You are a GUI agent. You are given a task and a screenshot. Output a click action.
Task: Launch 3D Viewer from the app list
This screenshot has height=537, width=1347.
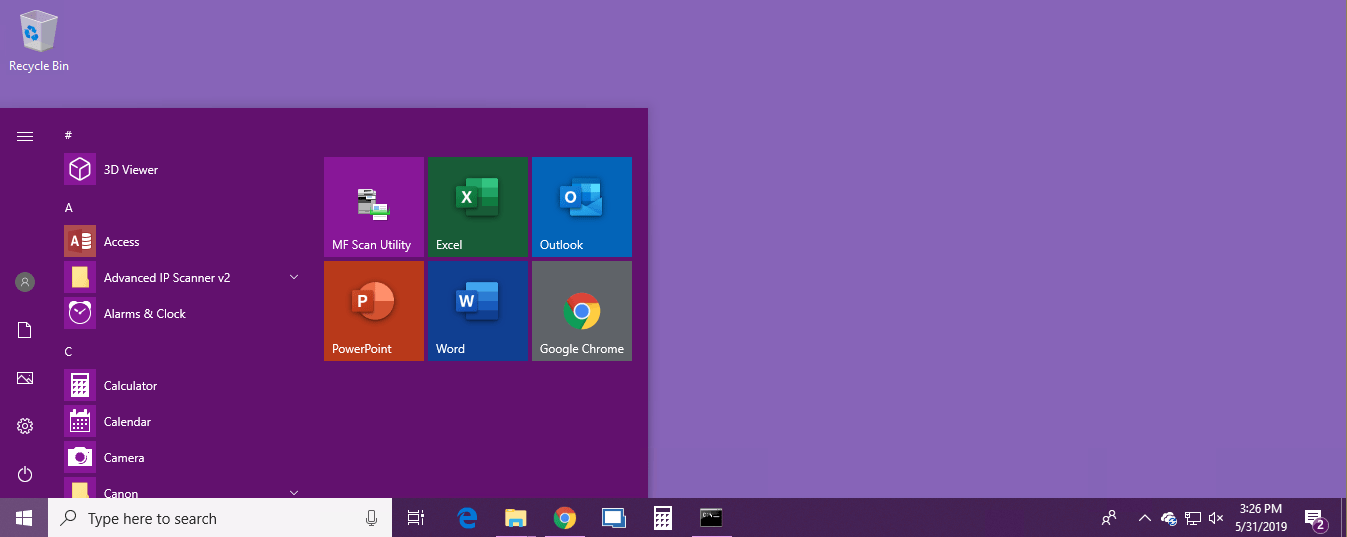click(x=184, y=170)
